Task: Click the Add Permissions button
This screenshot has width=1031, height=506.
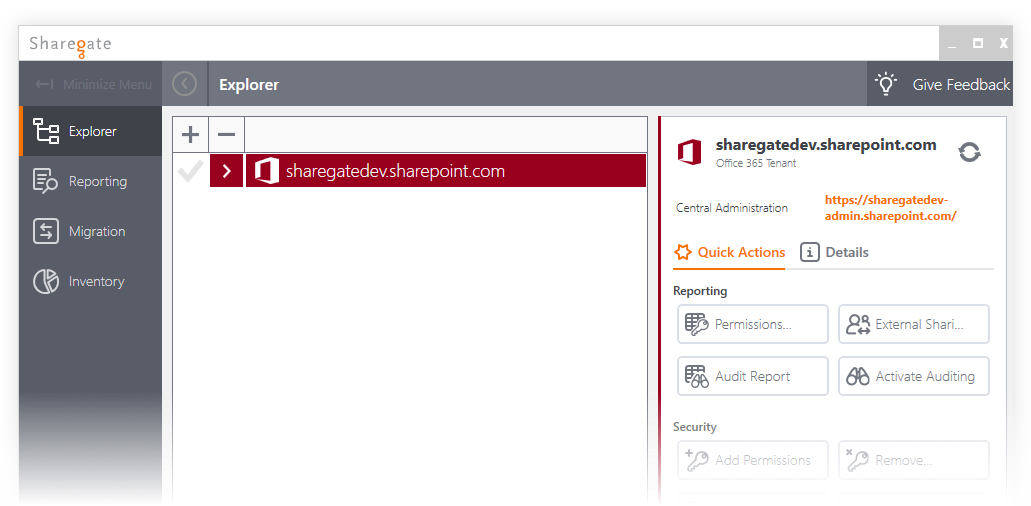Action: click(x=753, y=460)
